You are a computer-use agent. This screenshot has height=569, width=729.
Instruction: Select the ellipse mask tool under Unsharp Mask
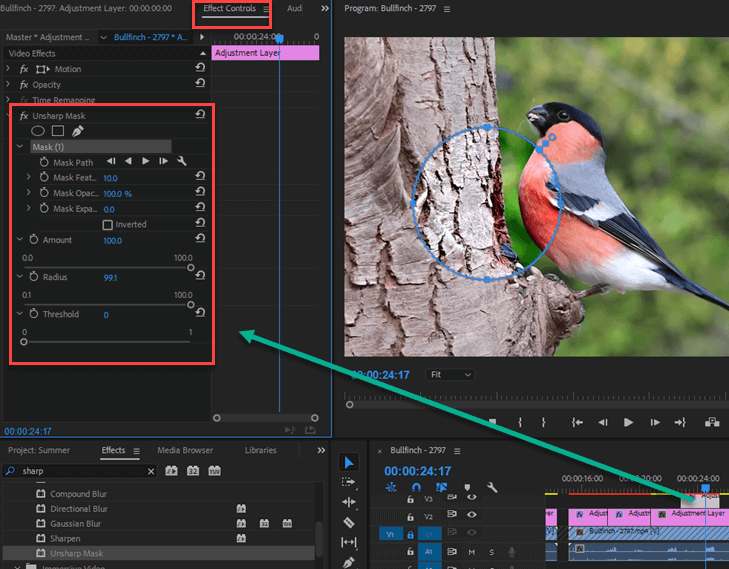38,131
